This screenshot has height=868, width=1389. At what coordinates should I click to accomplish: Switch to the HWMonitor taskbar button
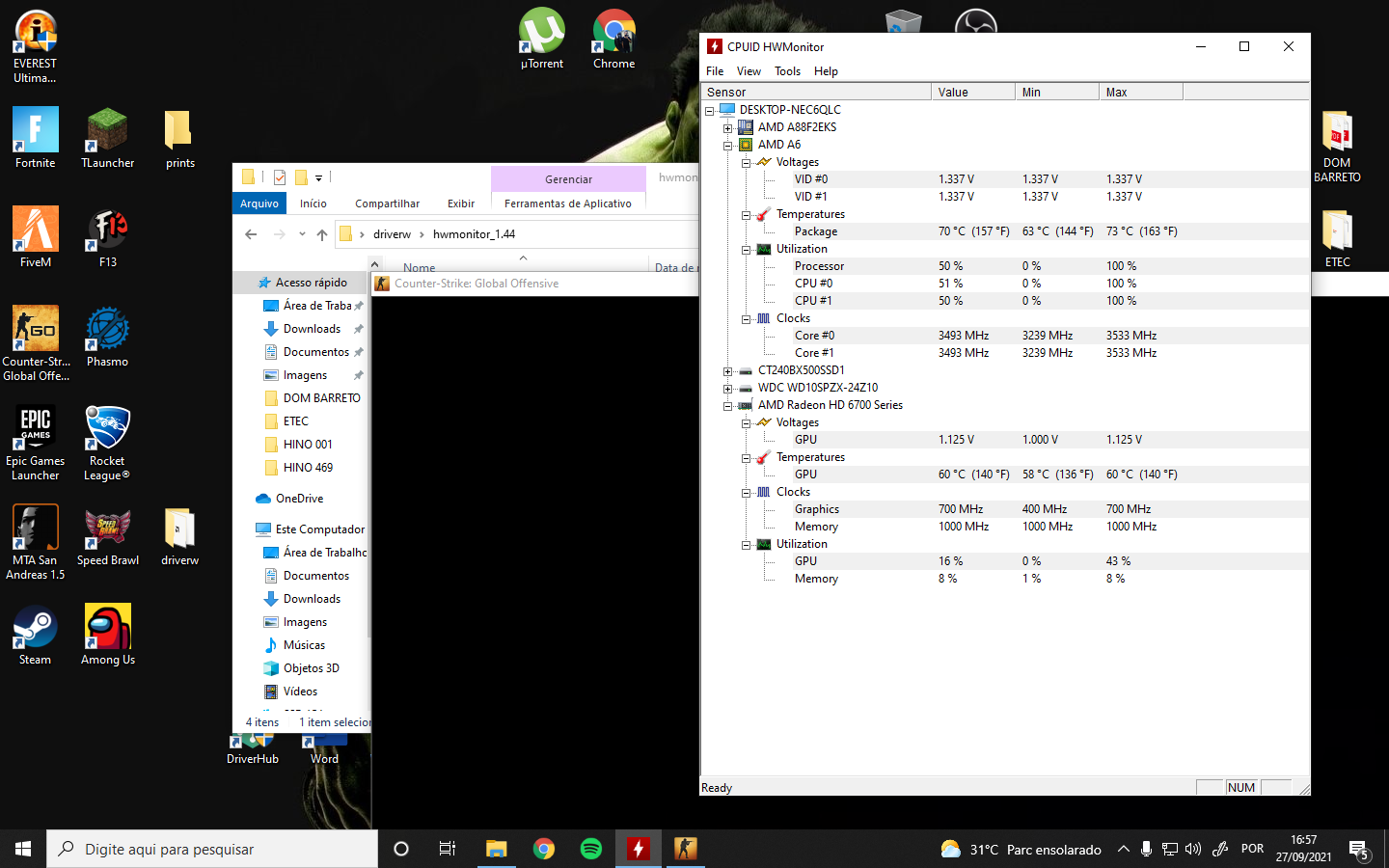(638, 849)
